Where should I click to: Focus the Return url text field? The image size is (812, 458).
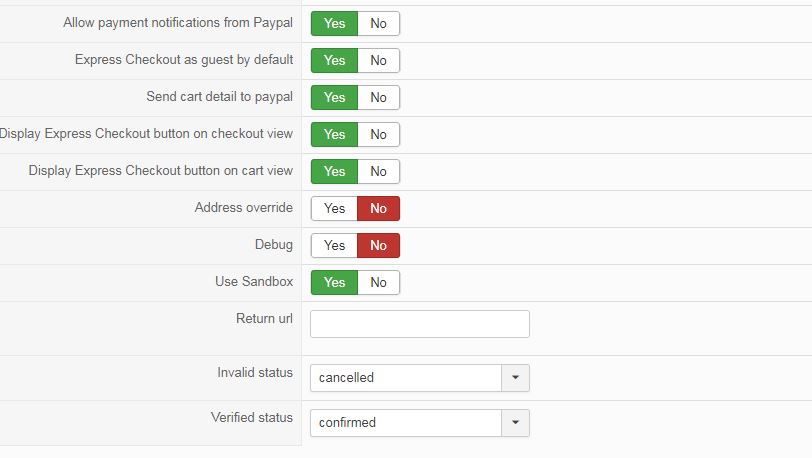[419, 324]
